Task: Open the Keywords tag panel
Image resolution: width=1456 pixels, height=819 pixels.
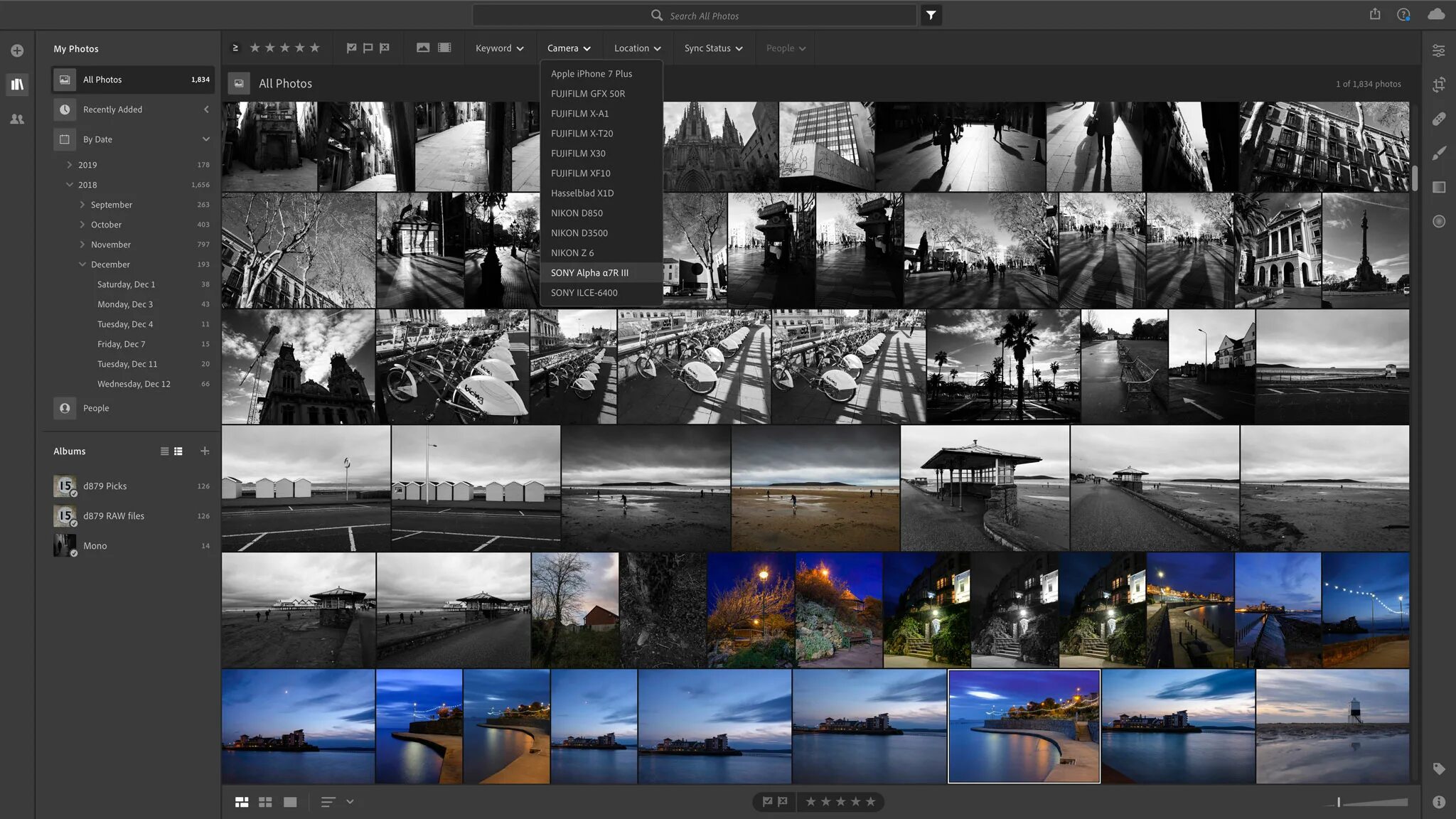Action: [1438, 769]
